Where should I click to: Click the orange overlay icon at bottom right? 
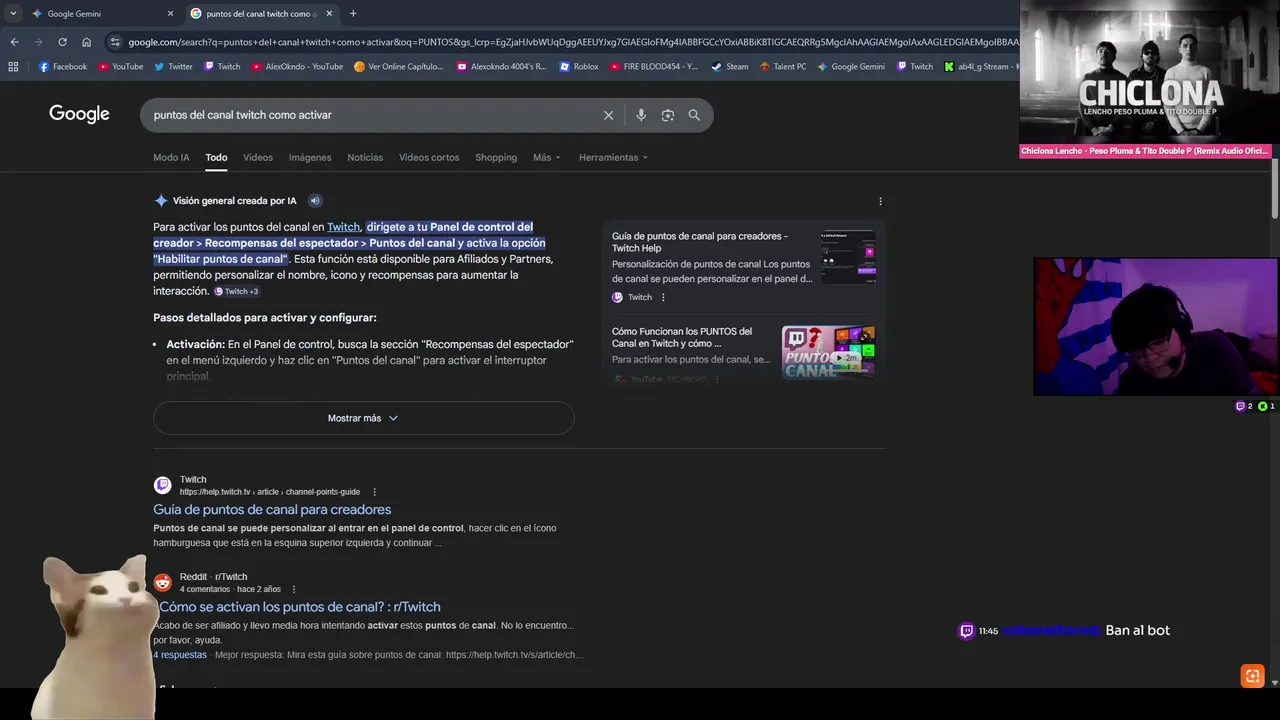click(x=1252, y=676)
